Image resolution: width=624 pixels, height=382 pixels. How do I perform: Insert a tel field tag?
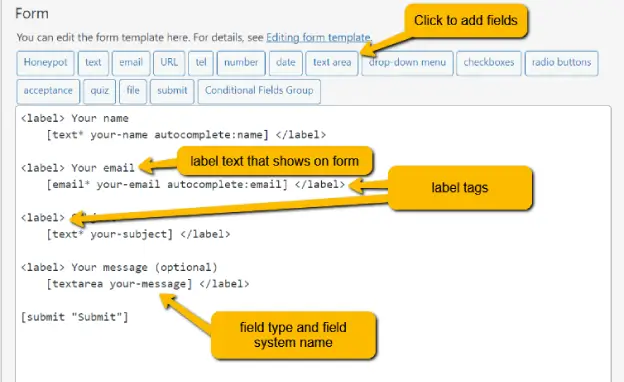pyautogui.click(x=201, y=63)
